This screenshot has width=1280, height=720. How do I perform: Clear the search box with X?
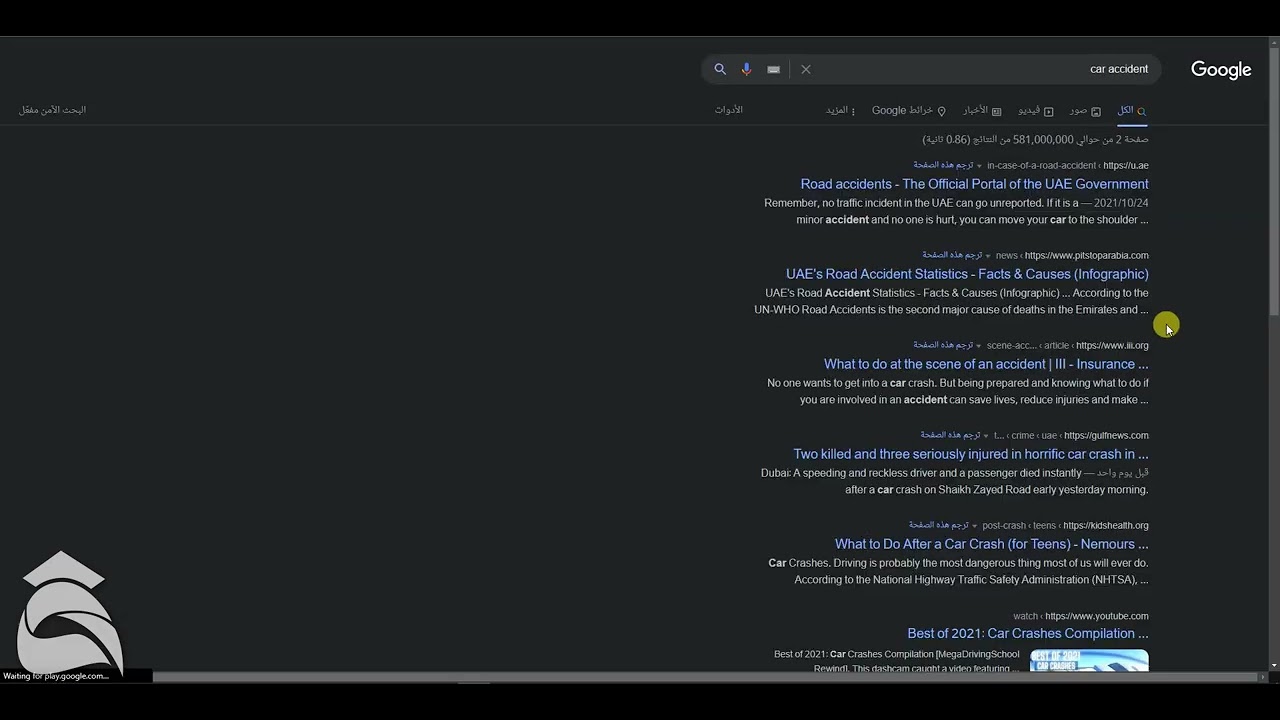[806, 69]
